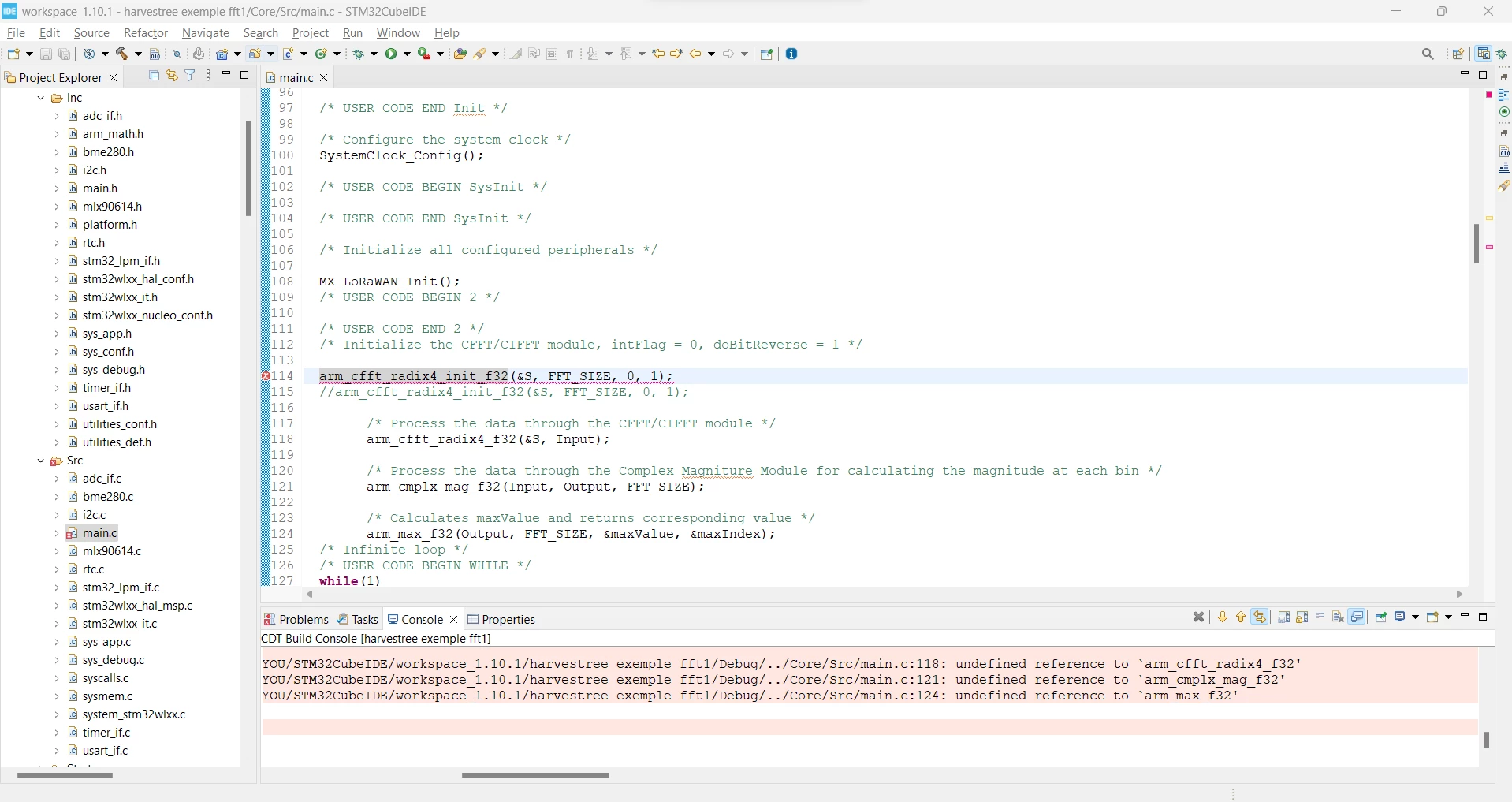Screen dimensions: 1512x802
Task: Open the toolbar search magnifier icon
Action: [1428, 54]
